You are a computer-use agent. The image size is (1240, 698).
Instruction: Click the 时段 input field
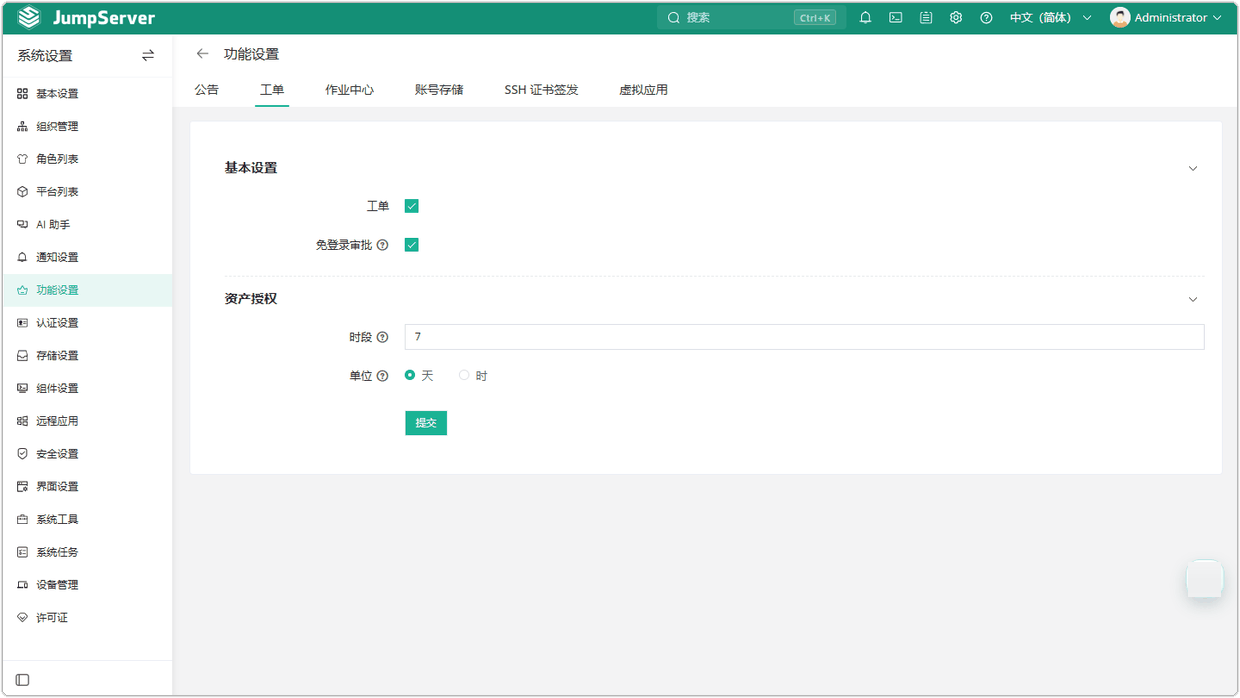pos(804,337)
